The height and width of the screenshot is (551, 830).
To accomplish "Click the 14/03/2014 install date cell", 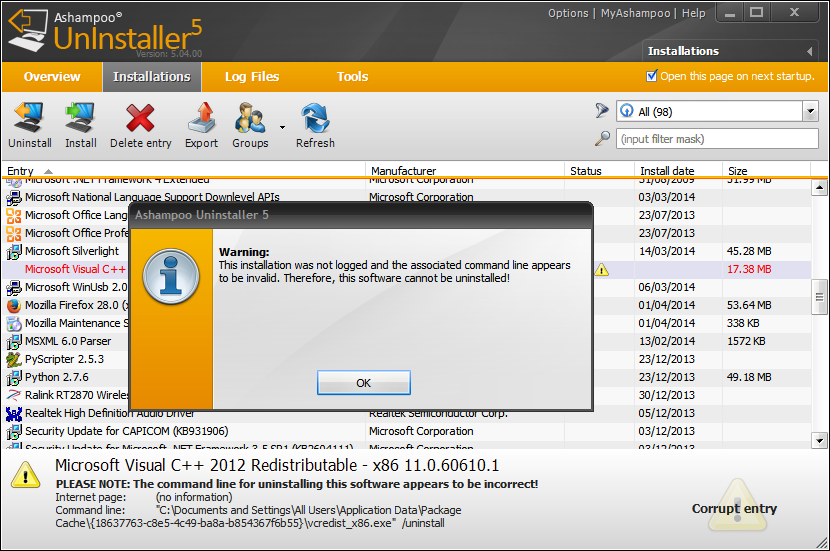I will click(666, 251).
